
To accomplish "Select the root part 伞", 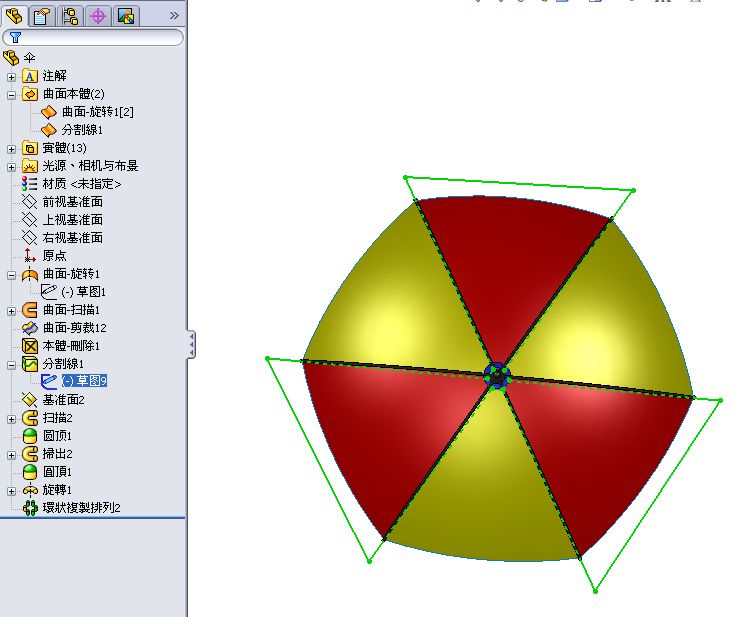I will tap(29, 58).
